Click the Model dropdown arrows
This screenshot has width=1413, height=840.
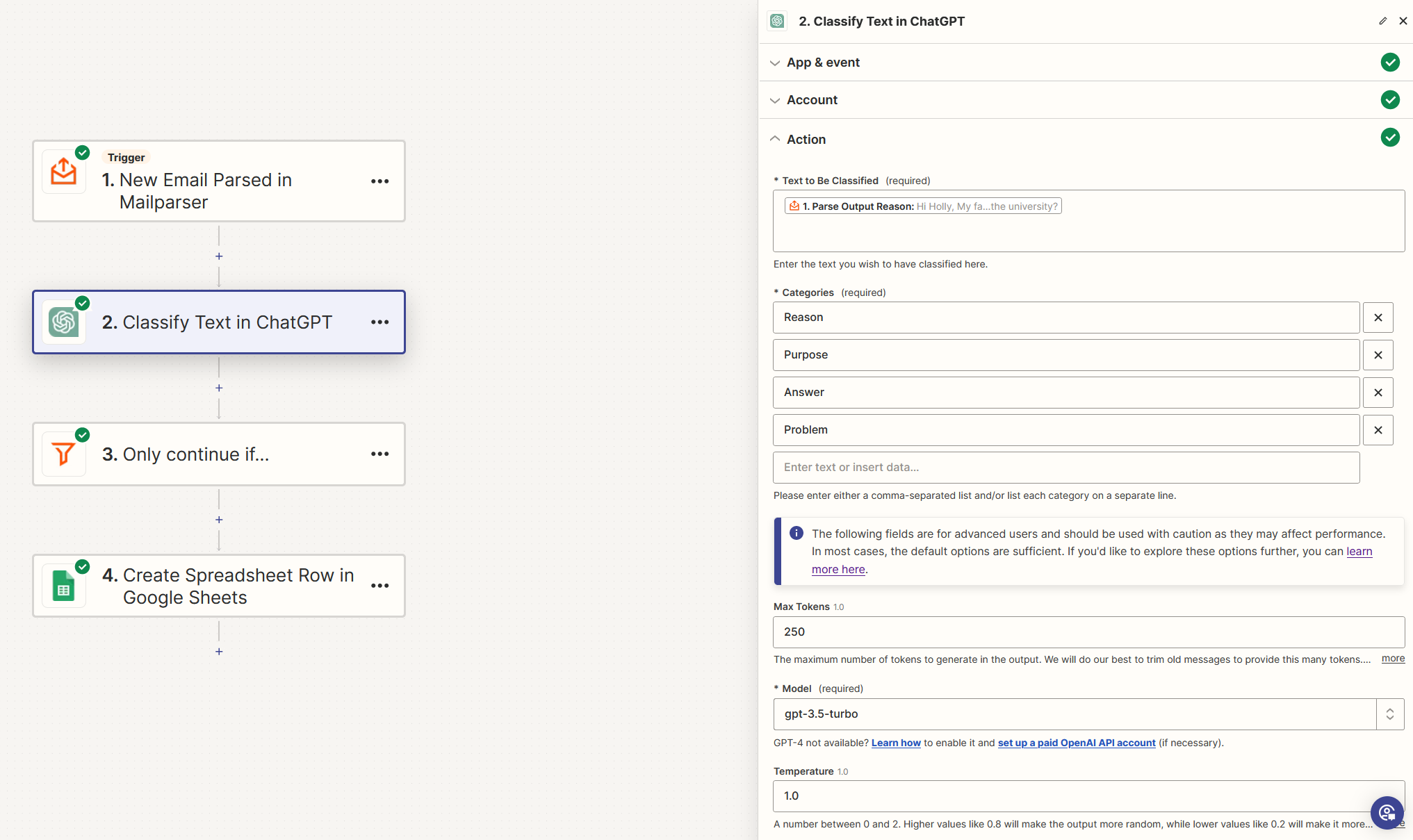point(1390,714)
